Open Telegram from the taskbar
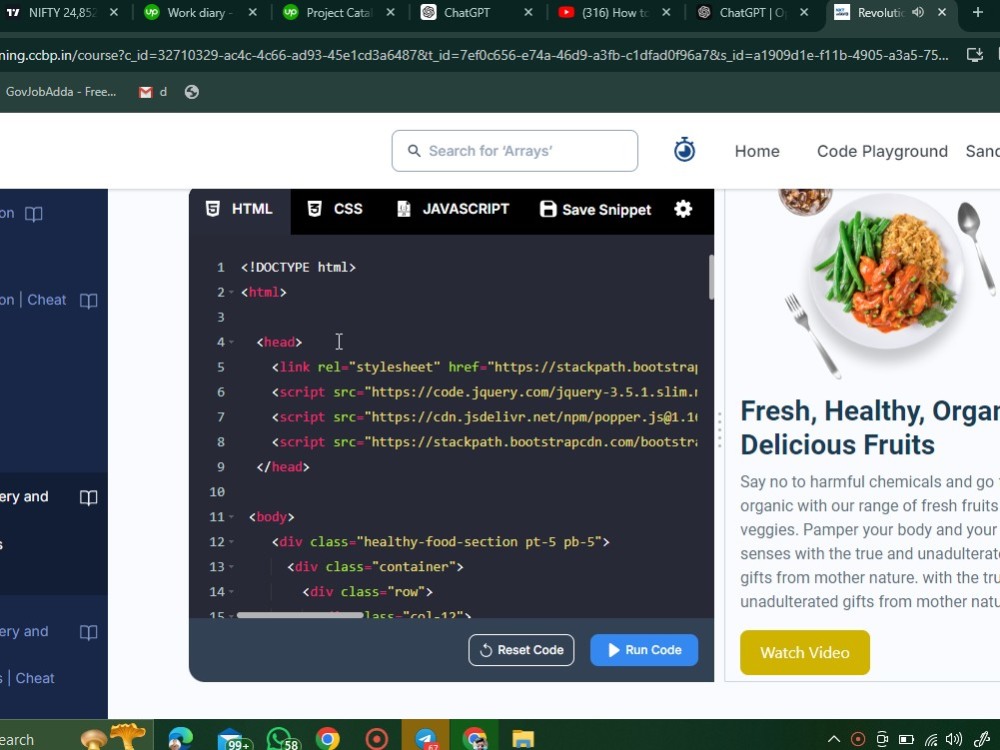1000x750 pixels. click(x=426, y=739)
